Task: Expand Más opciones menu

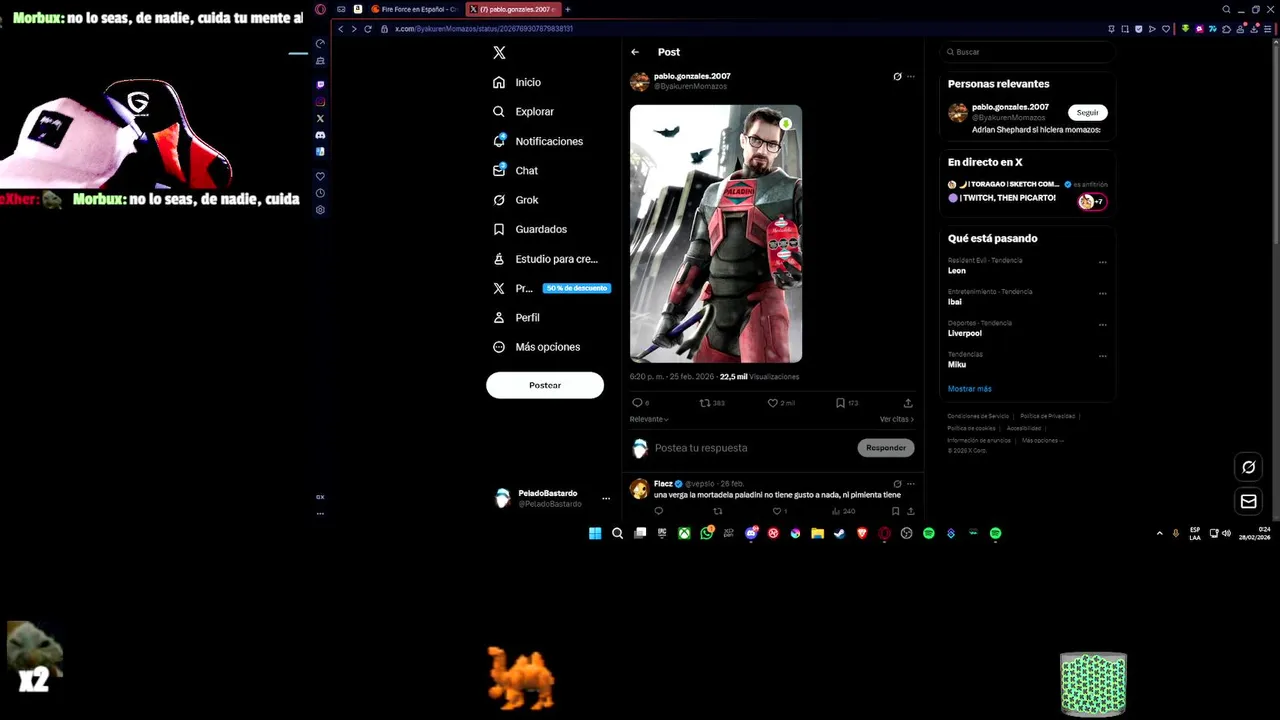Action: [536, 347]
